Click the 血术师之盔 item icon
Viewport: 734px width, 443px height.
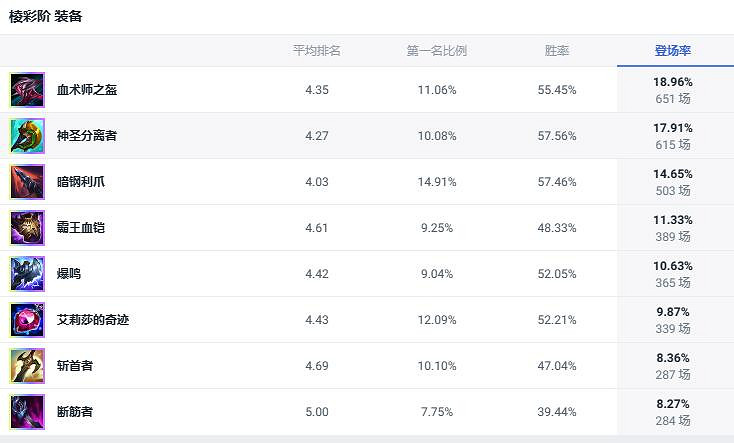point(27,90)
